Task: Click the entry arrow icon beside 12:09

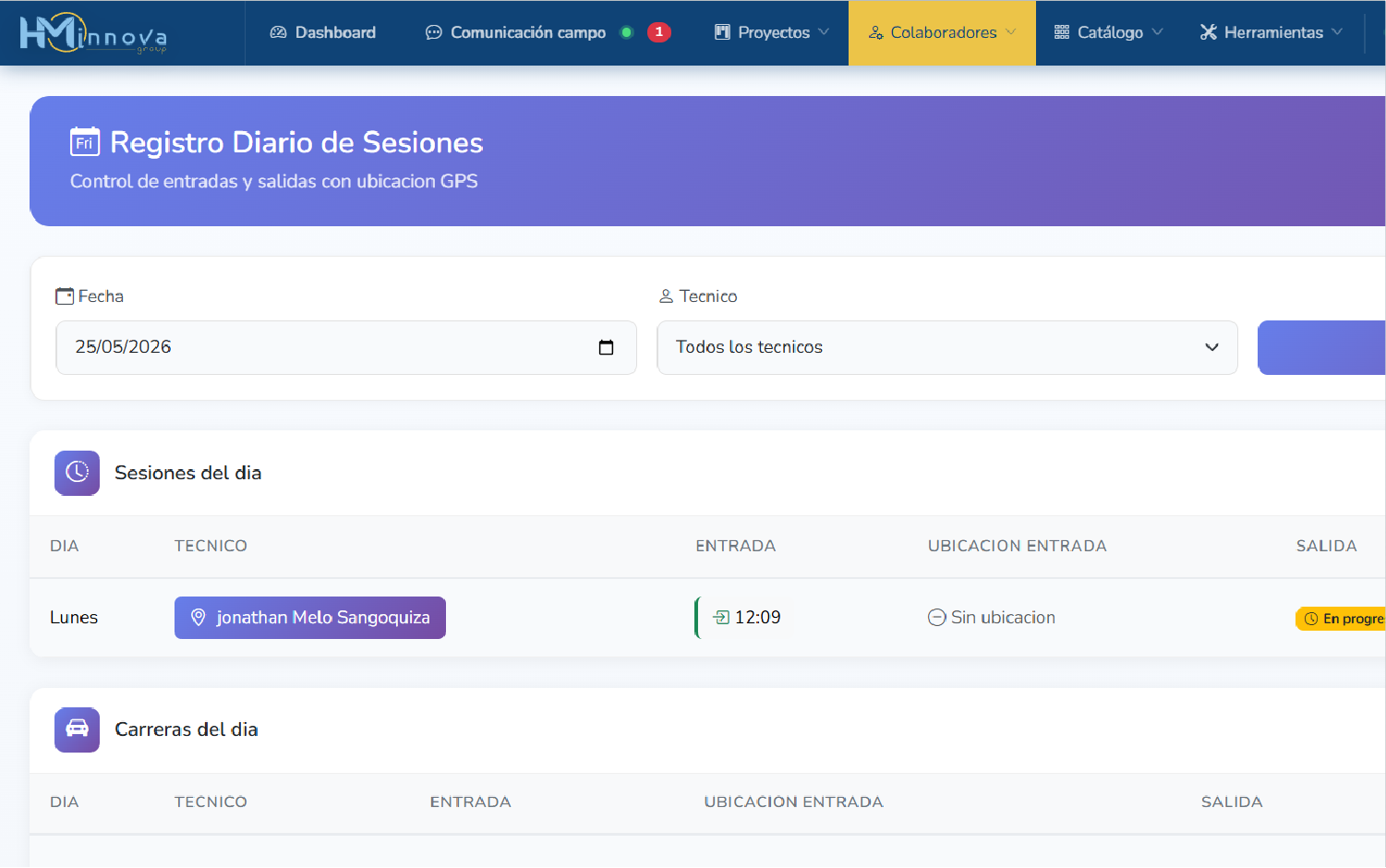Action: pos(721,618)
